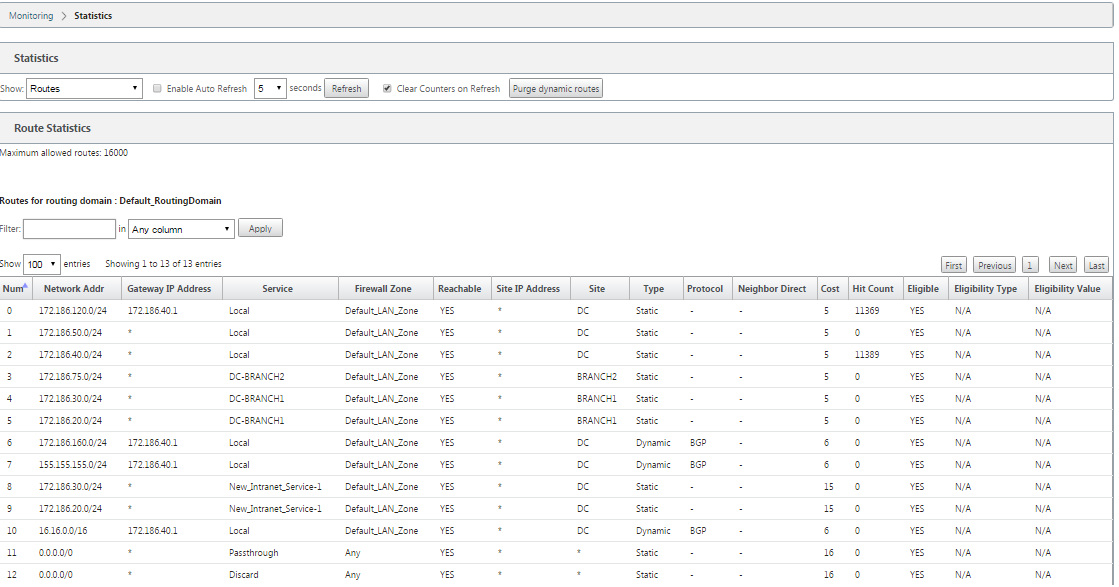Change entries-per-page dropdown showing 100
1119x587 pixels.
point(41,264)
